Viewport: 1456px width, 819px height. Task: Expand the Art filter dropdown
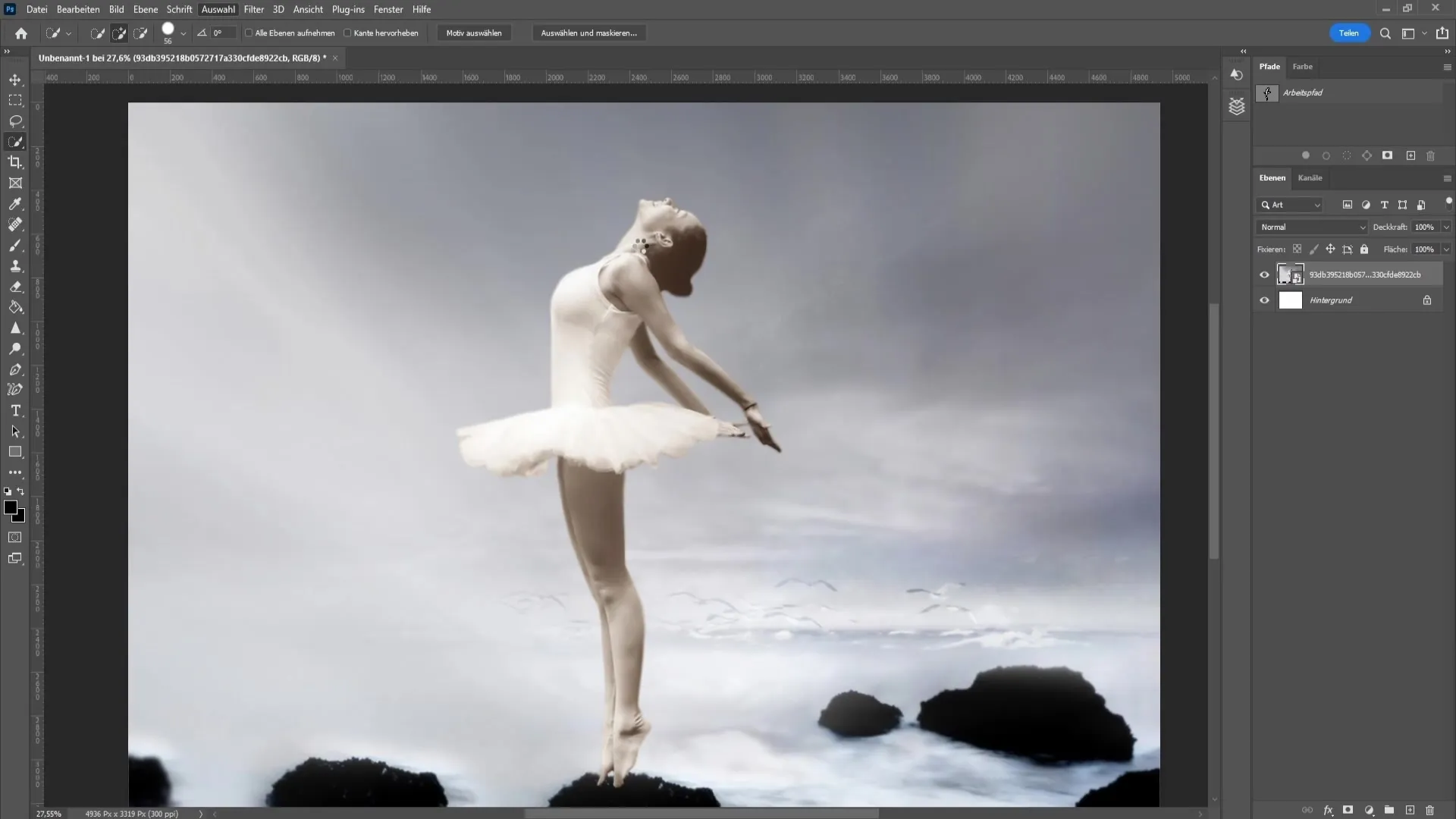click(x=1317, y=205)
